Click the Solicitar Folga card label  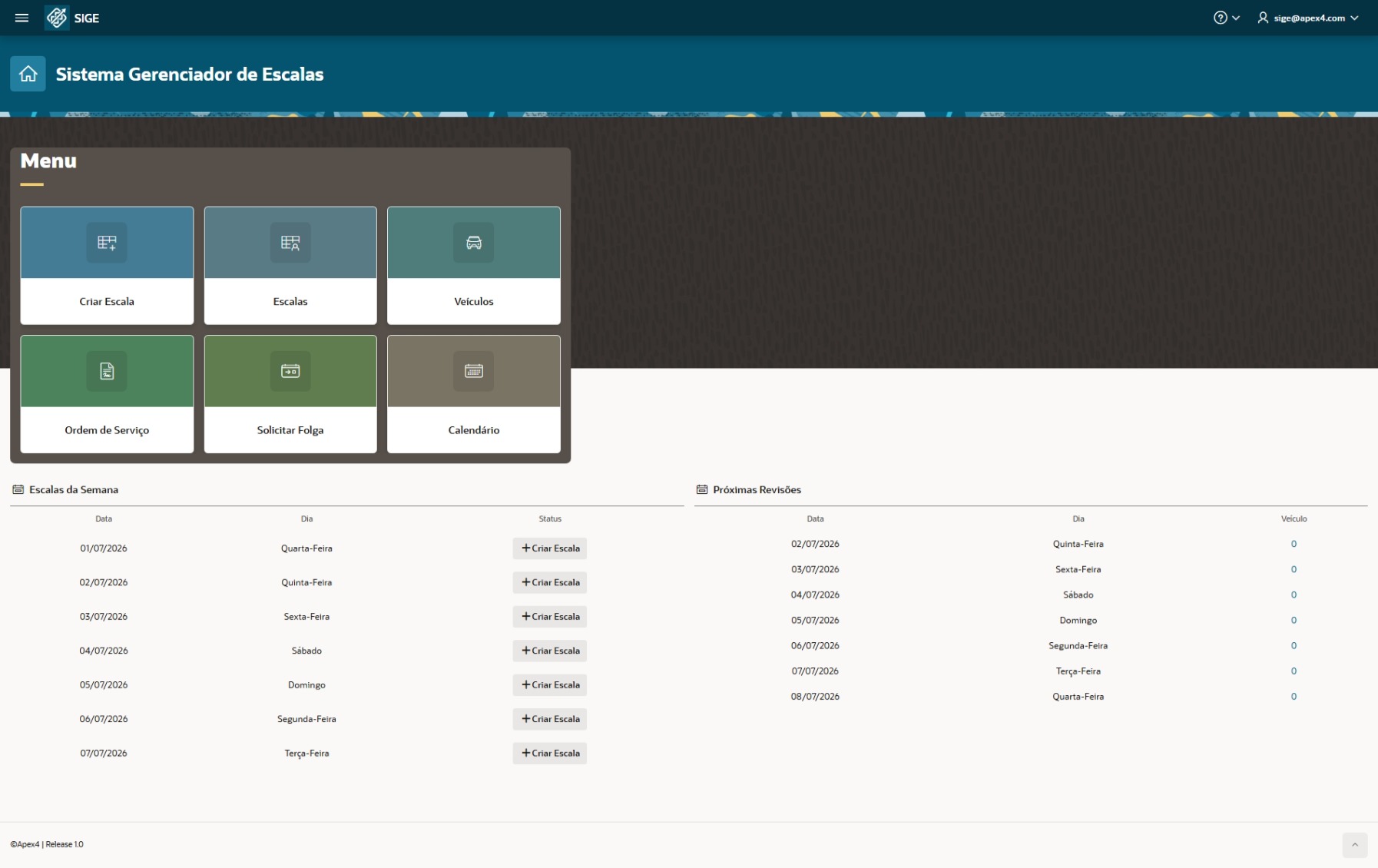pos(290,430)
